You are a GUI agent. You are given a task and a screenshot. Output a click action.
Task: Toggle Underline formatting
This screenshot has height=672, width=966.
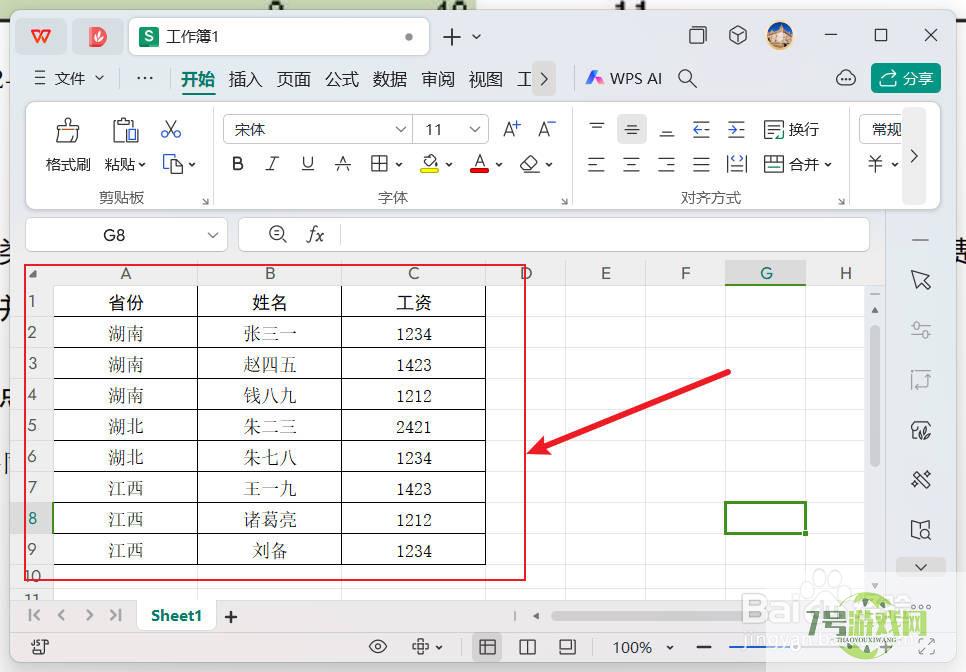(x=307, y=164)
